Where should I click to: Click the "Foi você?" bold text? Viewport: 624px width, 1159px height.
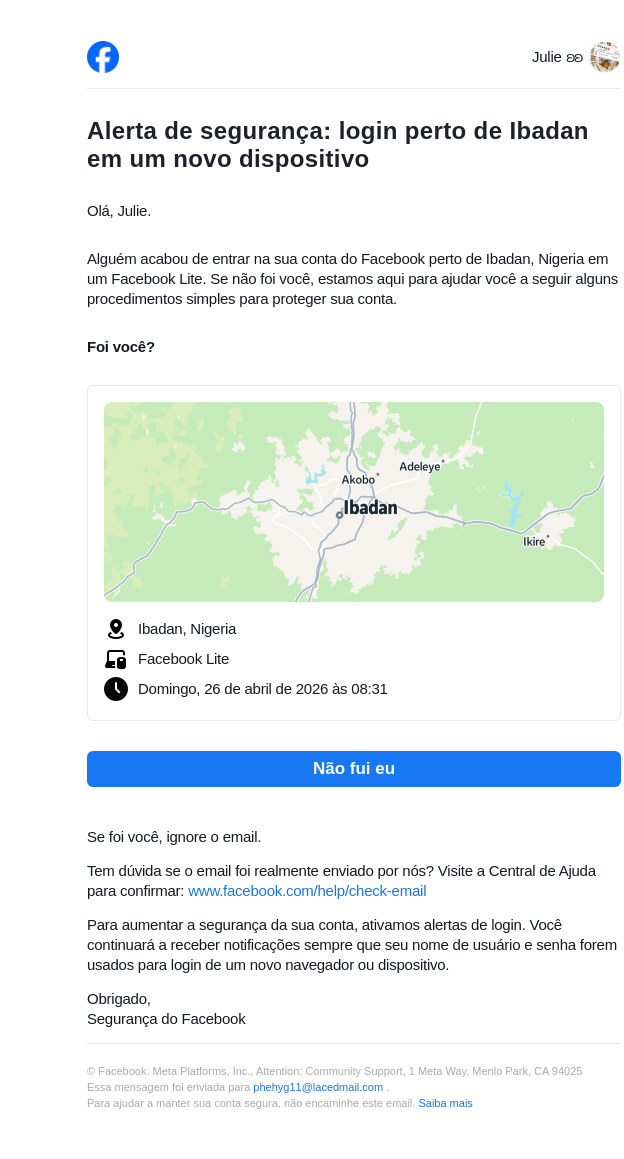click(121, 347)
